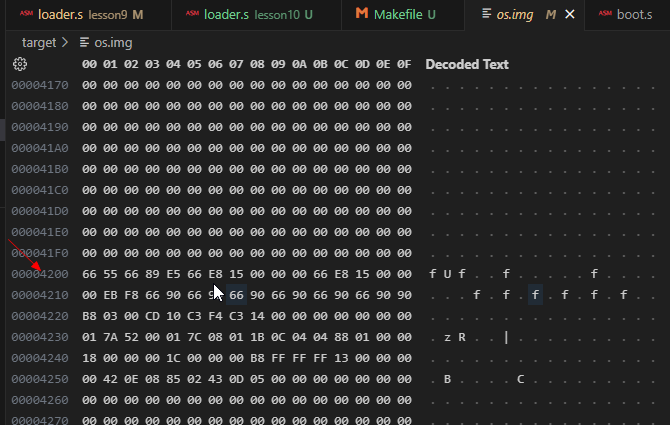670x425 pixels.
Task: Select decoded character R in row 00004230
Action: (462, 337)
